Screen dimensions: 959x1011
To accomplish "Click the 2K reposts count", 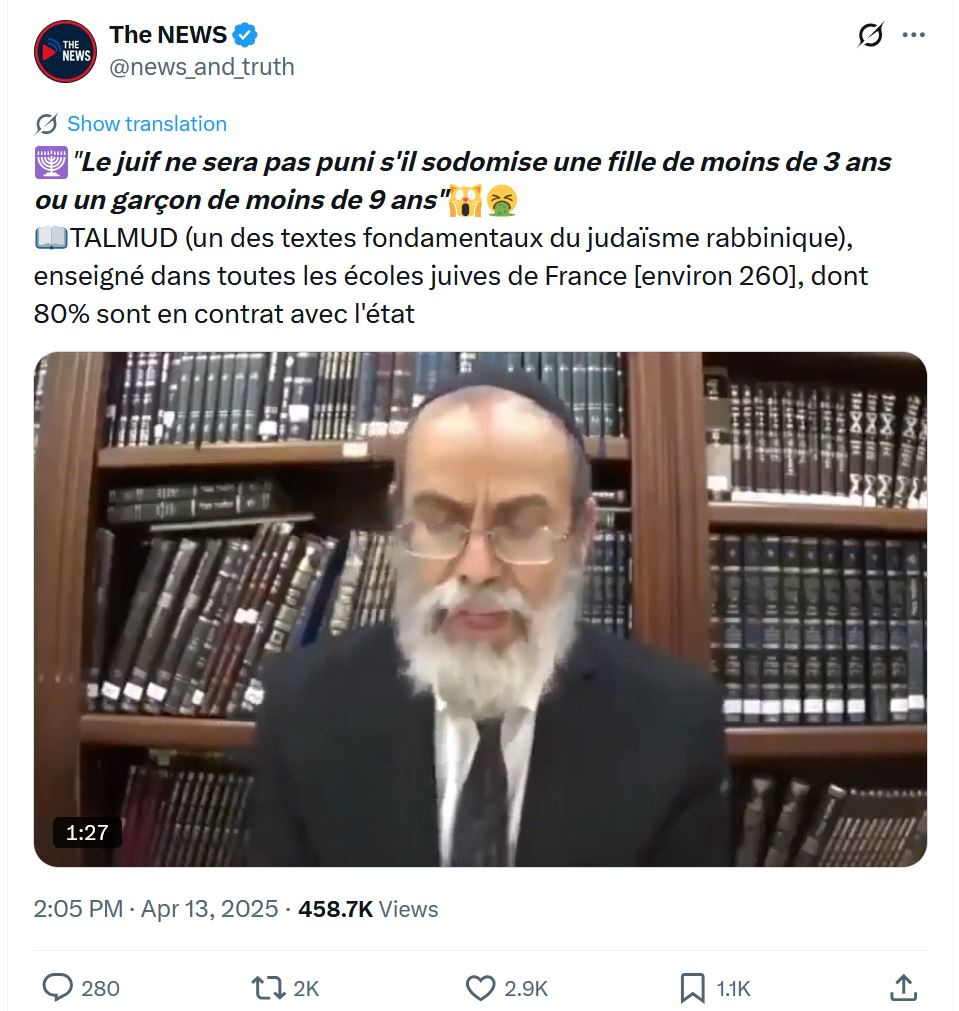I will [306, 988].
